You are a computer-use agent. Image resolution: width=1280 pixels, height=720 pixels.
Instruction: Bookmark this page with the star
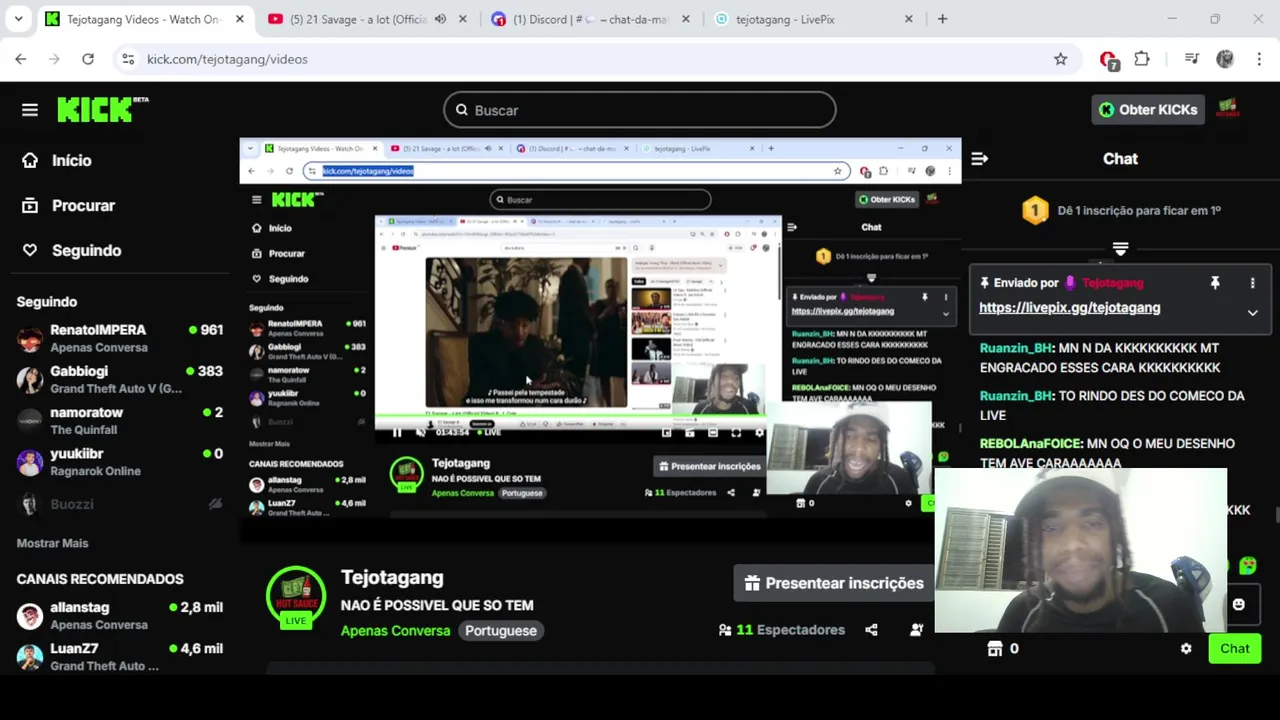tap(1061, 59)
